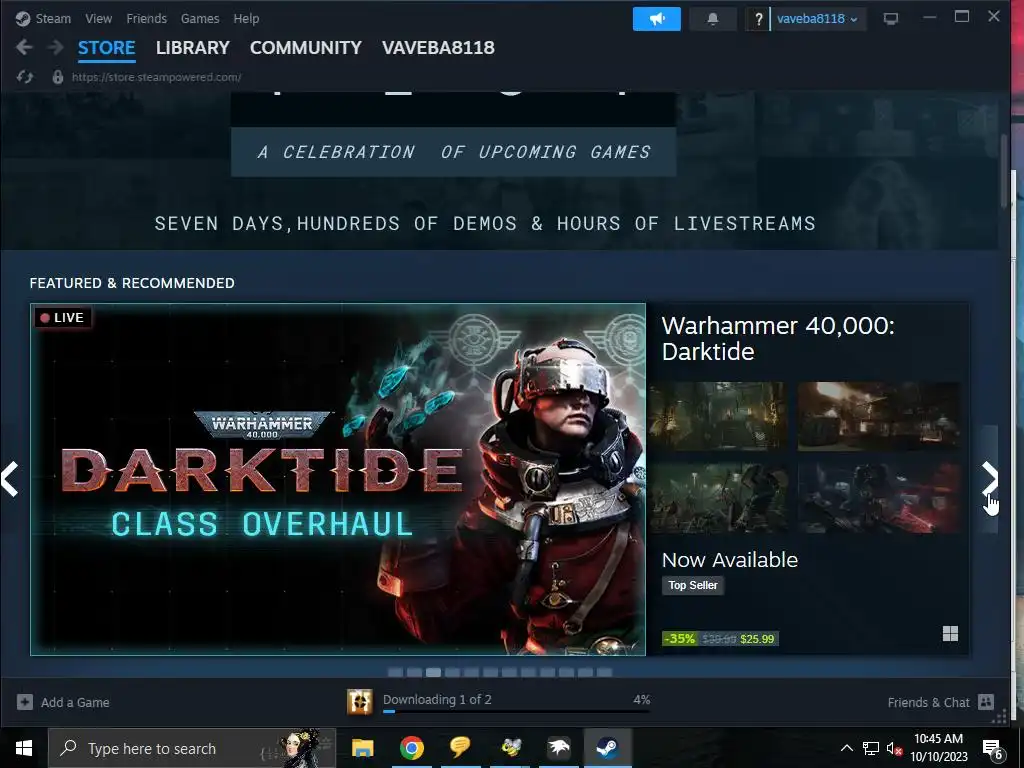Open the View menu
The height and width of the screenshot is (768, 1024).
point(99,19)
